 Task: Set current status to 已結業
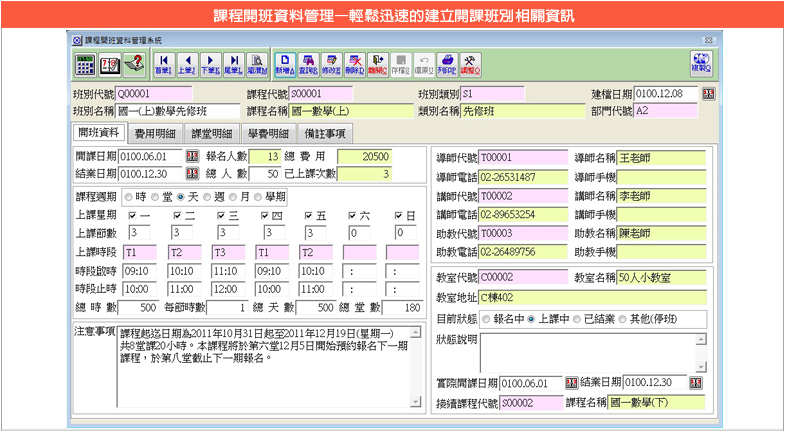coord(579,319)
